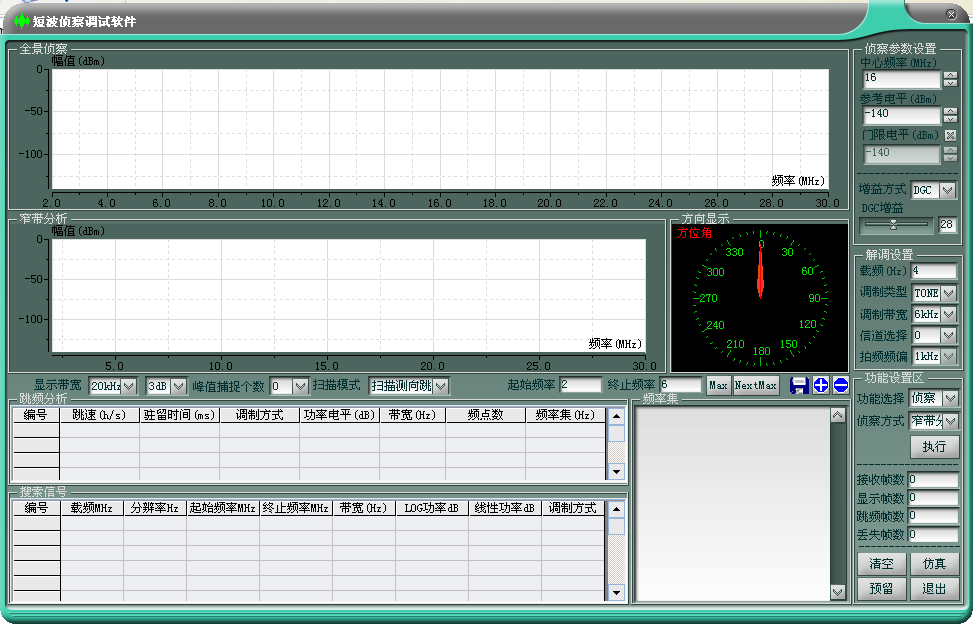Click the 终止频率 input field
This screenshot has height=624, width=973.
pyautogui.click(x=681, y=385)
